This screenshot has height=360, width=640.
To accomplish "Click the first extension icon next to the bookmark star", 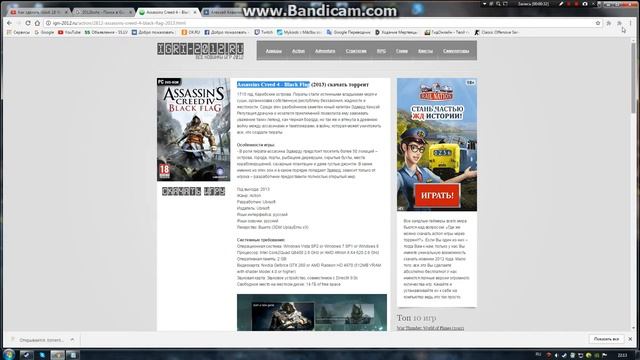I will click(609, 23).
